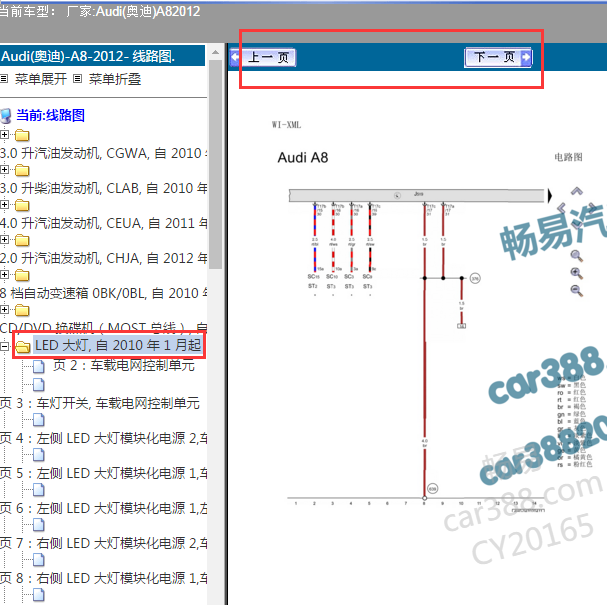Select LED 大灯, 自 2010 年 1 月起

(118, 345)
